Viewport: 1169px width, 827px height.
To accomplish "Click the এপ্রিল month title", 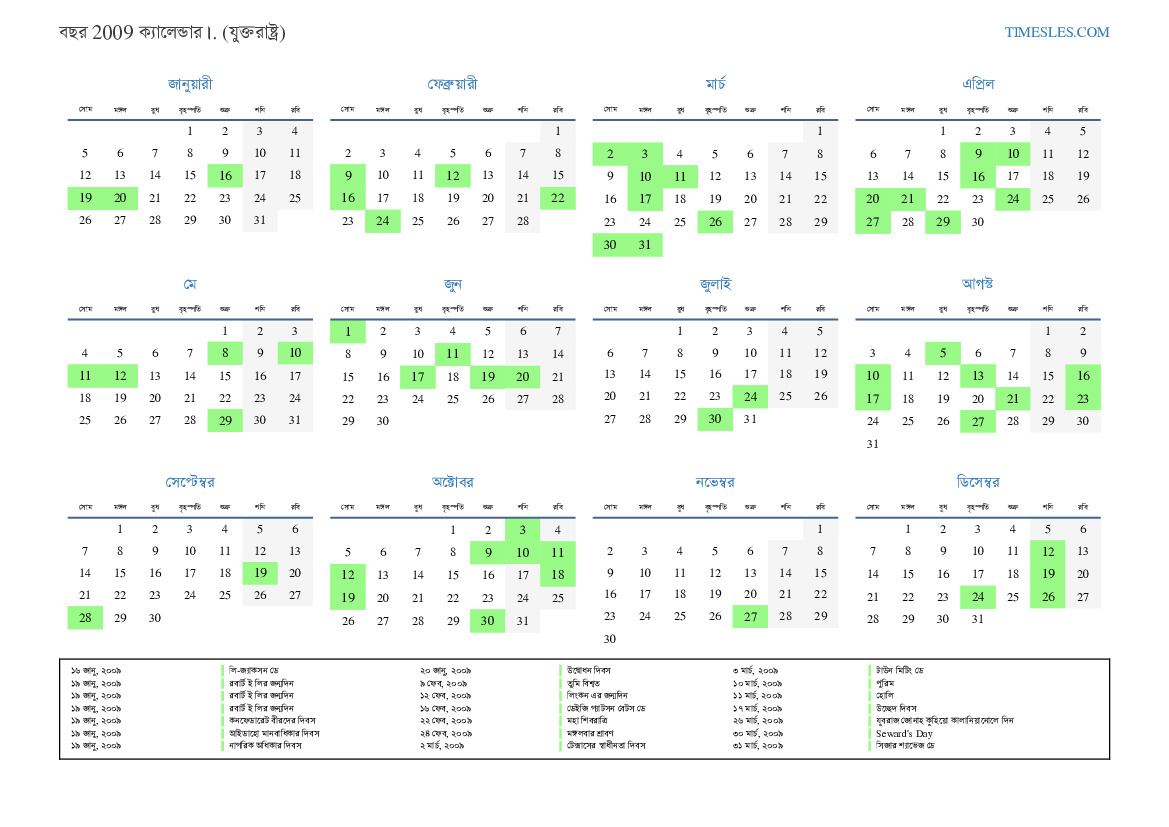I will point(977,84).
